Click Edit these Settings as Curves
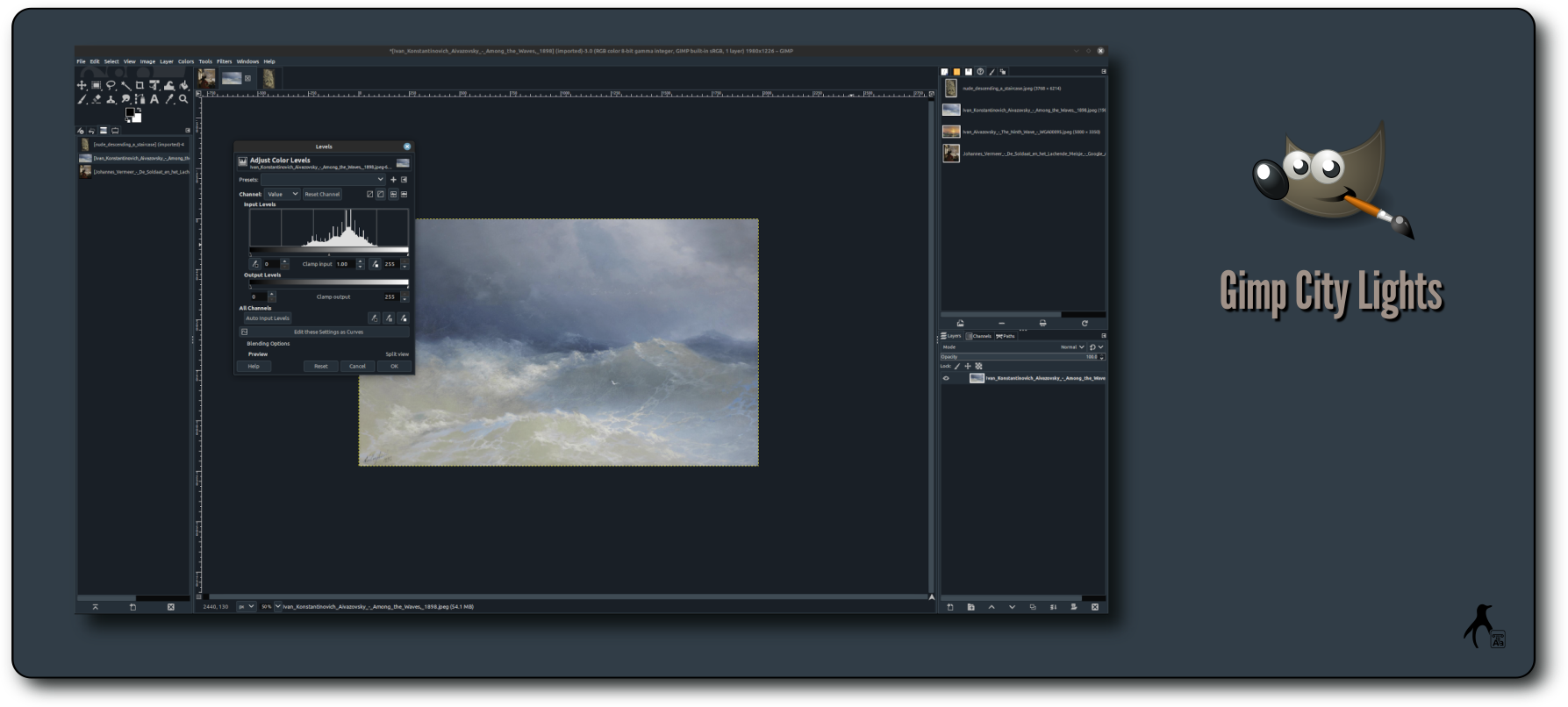 (325, 332)
